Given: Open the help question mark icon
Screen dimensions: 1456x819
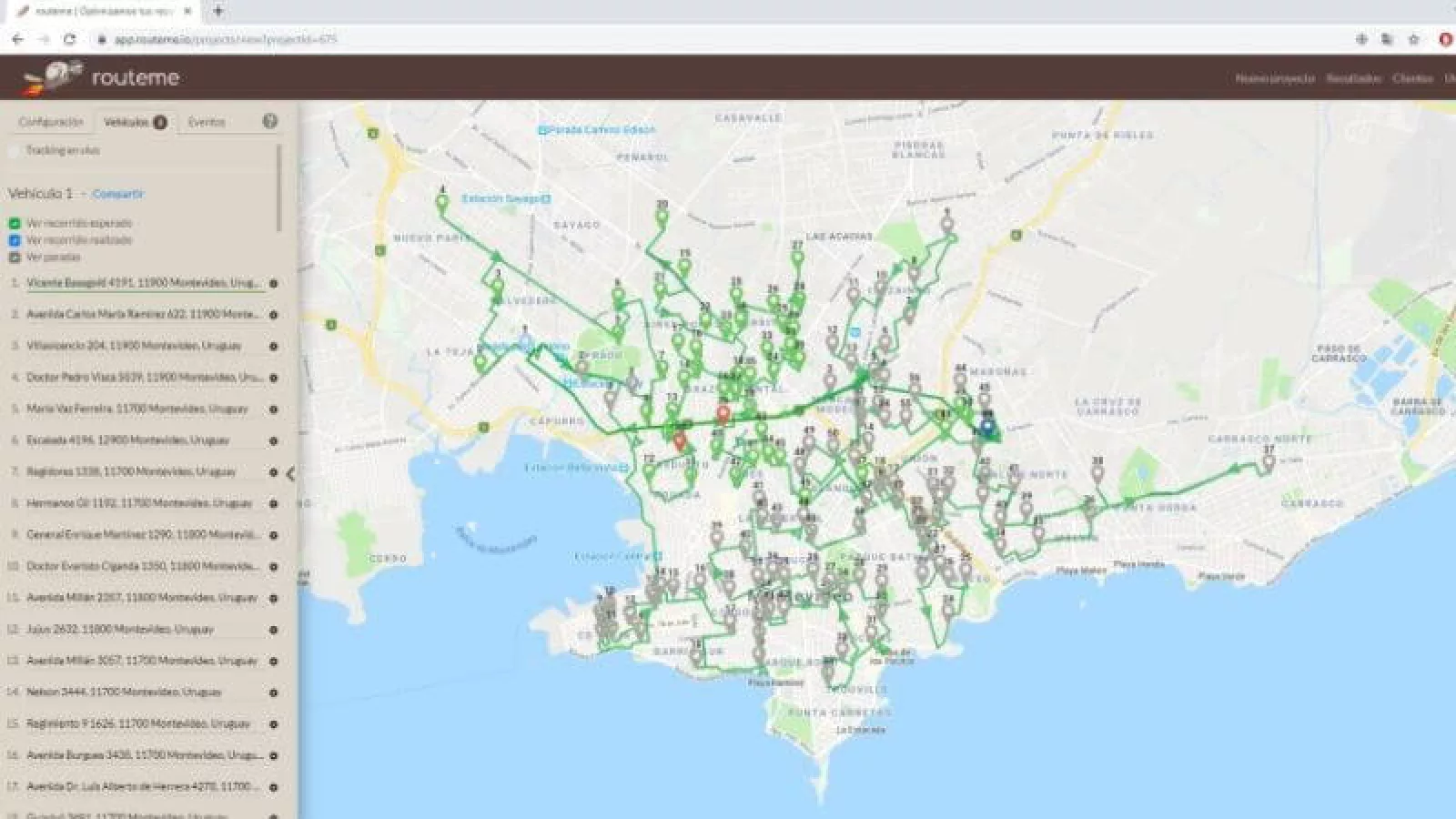Looking at the screenshot, I should pos(269,121).
